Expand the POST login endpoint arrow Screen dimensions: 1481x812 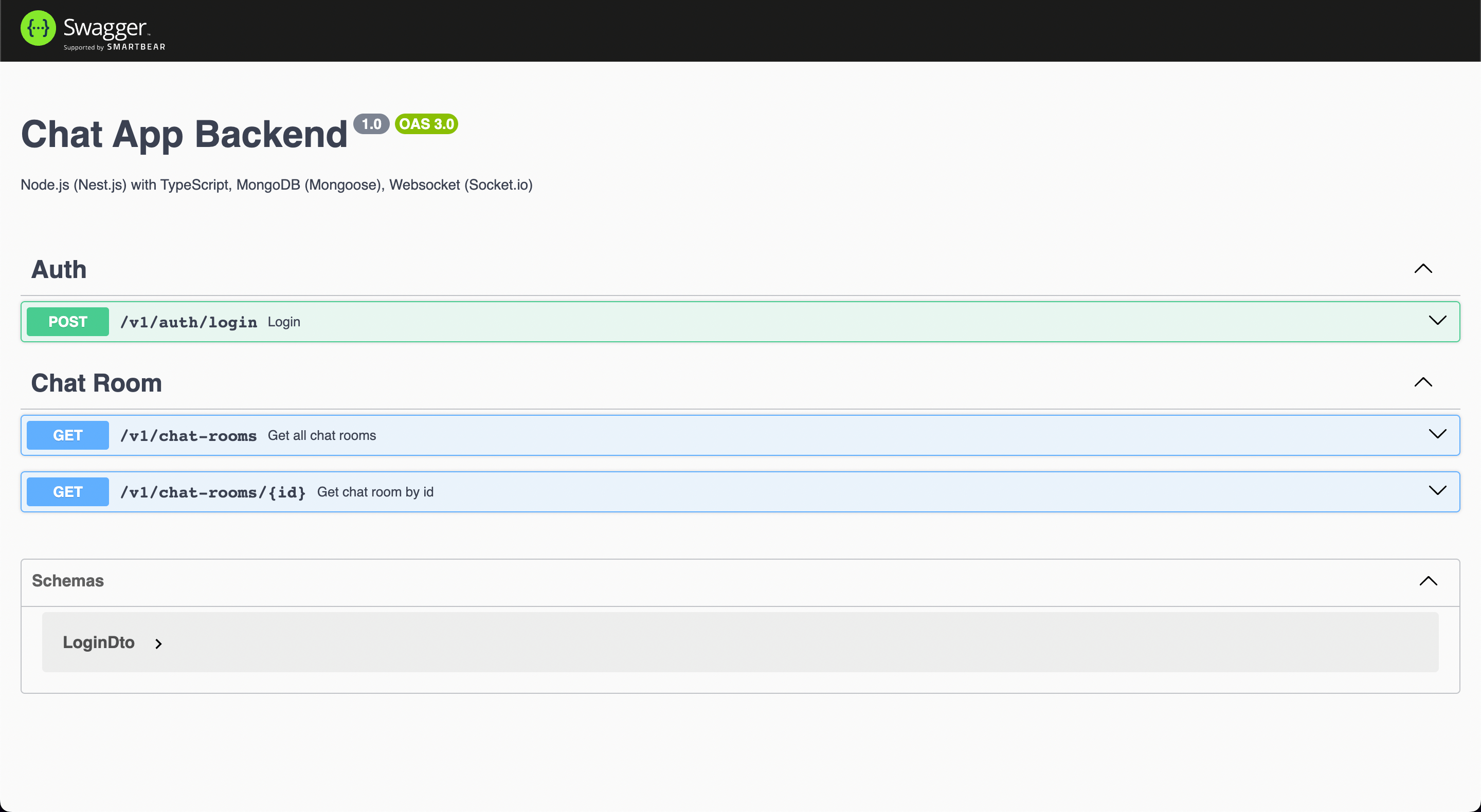[x=1437, y=321]
